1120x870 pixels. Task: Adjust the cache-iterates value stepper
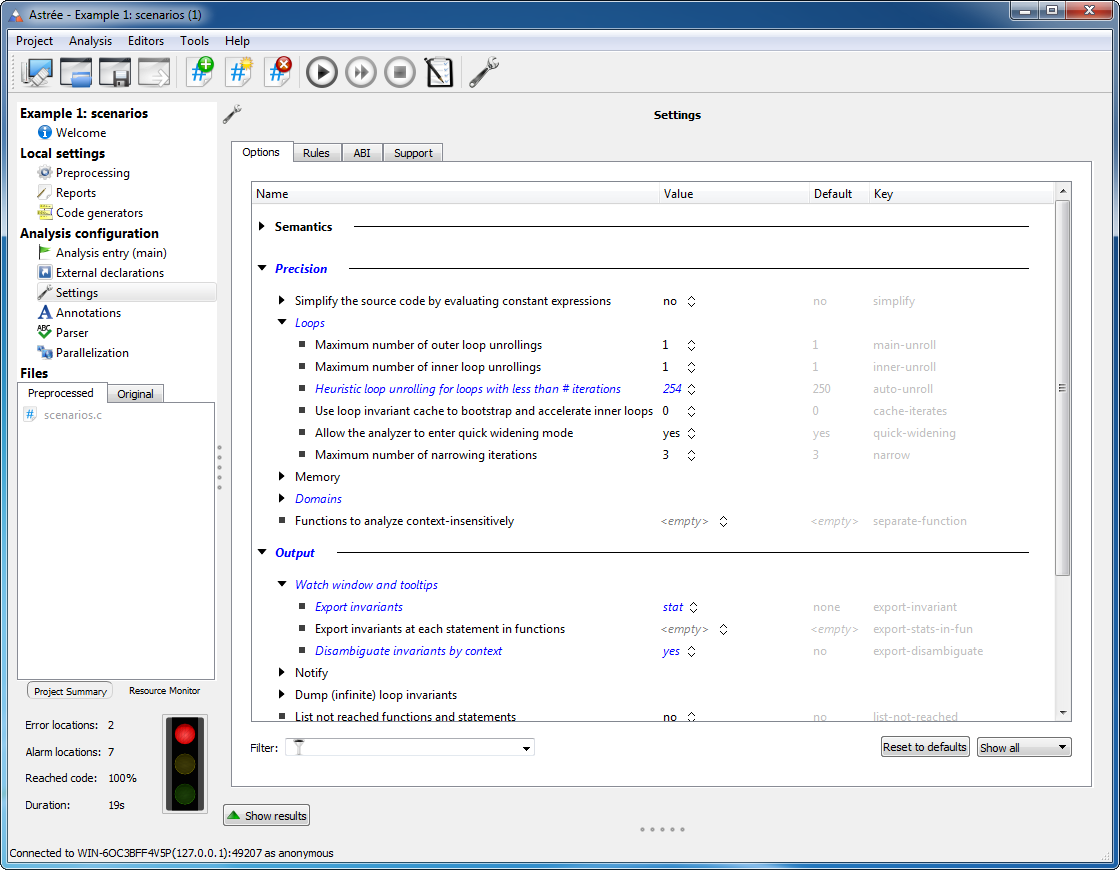point(691,411)
